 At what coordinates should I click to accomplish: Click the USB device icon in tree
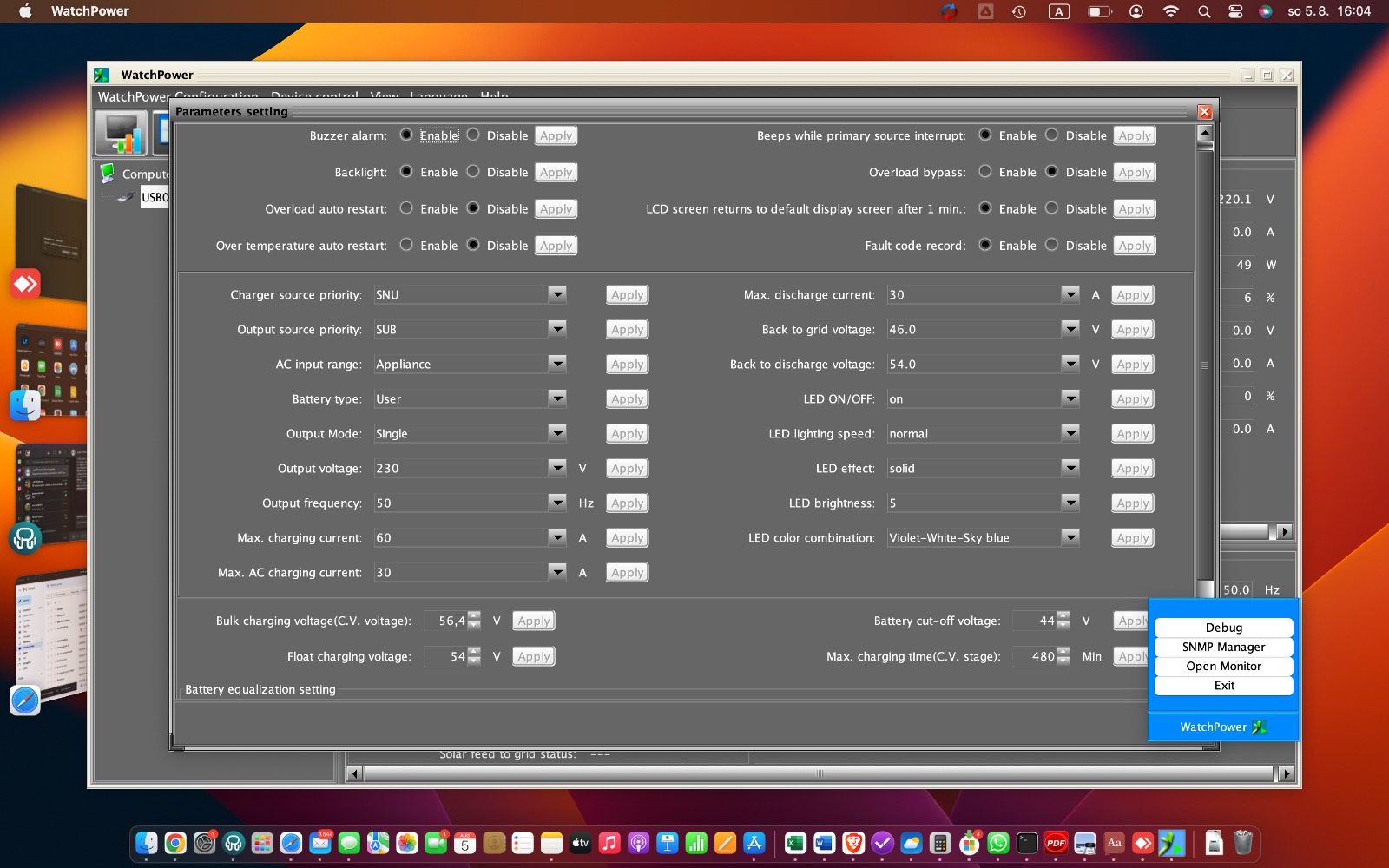[125, 197]
